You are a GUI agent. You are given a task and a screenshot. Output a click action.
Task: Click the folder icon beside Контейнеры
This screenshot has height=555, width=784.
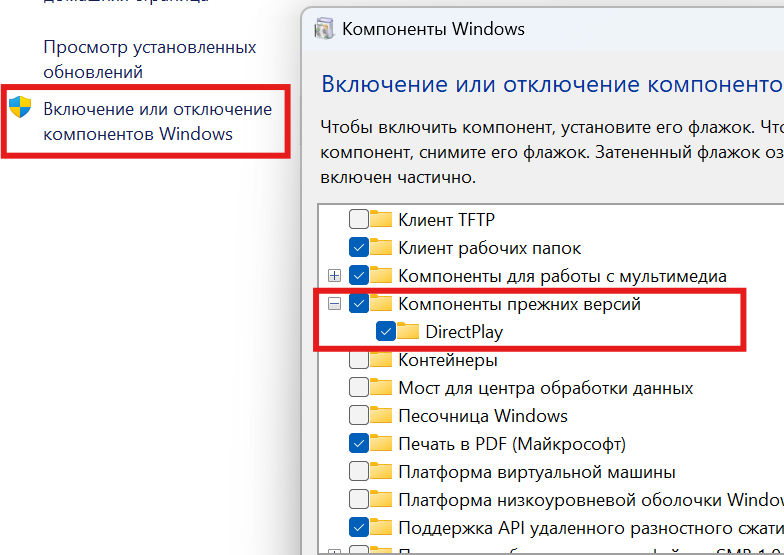pyautogui.click(x=381, y=360)
